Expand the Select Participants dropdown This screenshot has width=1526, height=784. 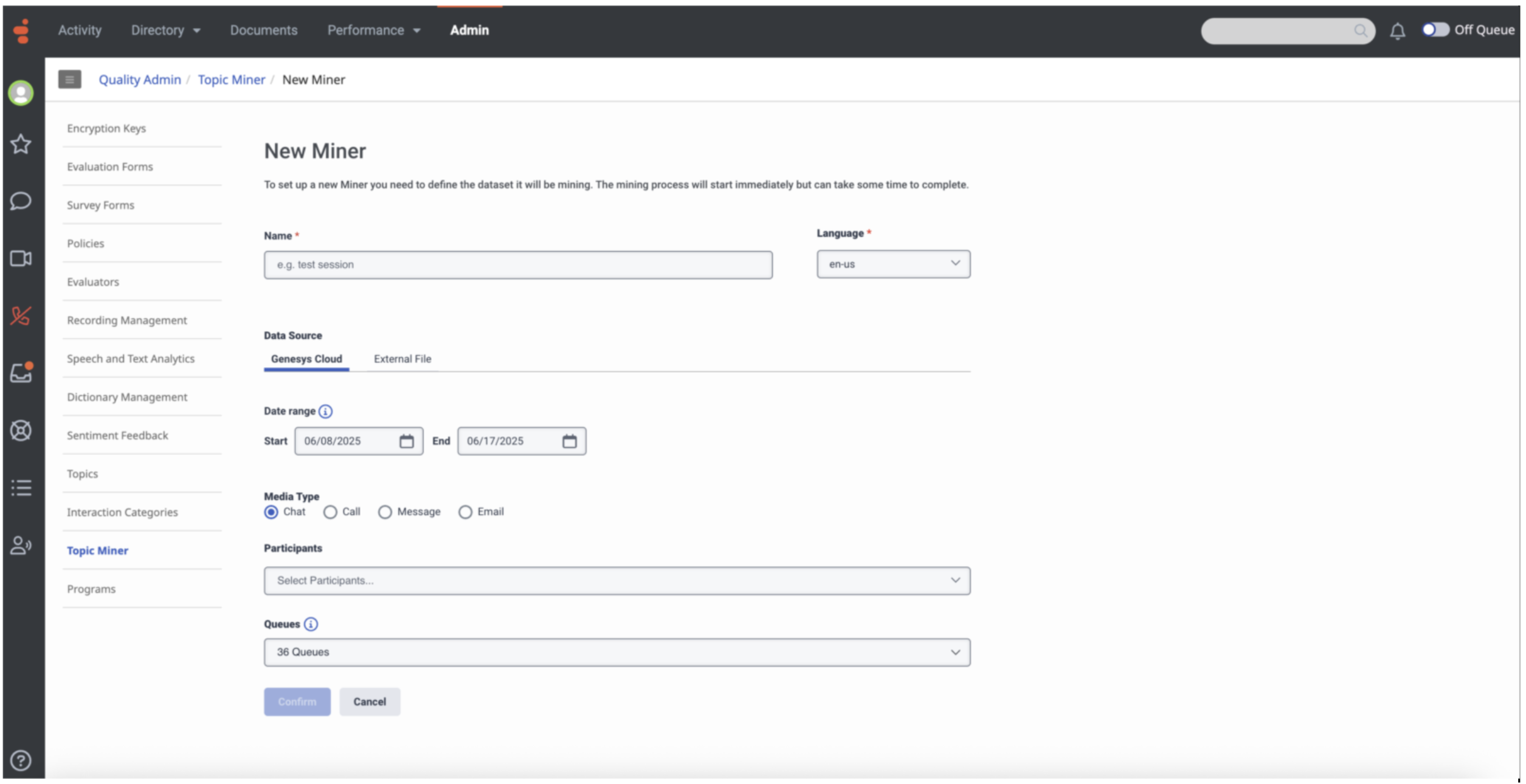click(616, 580)
